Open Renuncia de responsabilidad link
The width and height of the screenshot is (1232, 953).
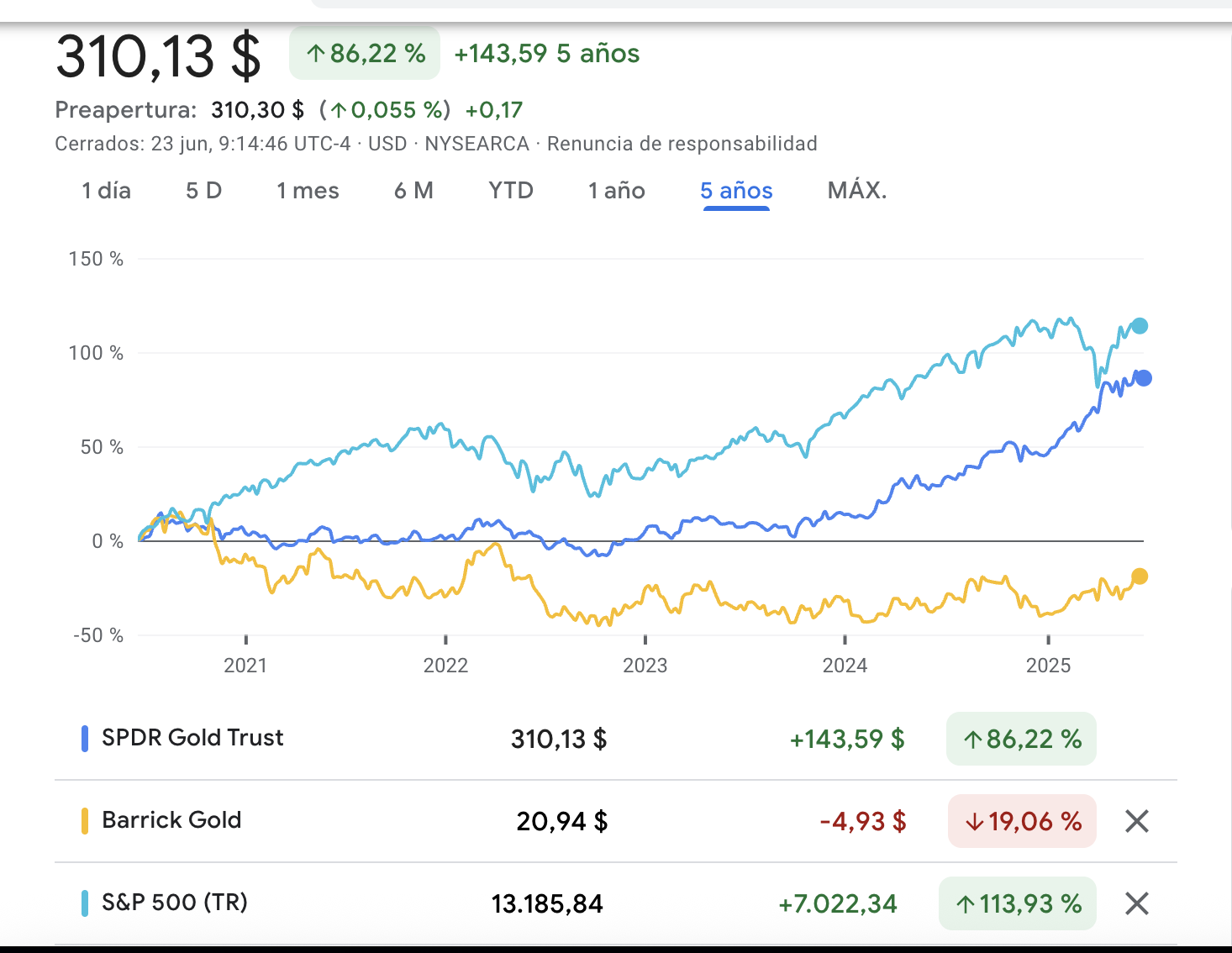click(x=682, y=144)
